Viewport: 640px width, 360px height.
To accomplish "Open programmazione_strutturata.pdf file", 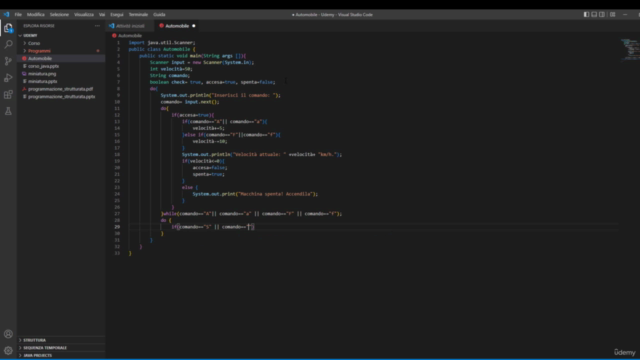I will [61, 89].
